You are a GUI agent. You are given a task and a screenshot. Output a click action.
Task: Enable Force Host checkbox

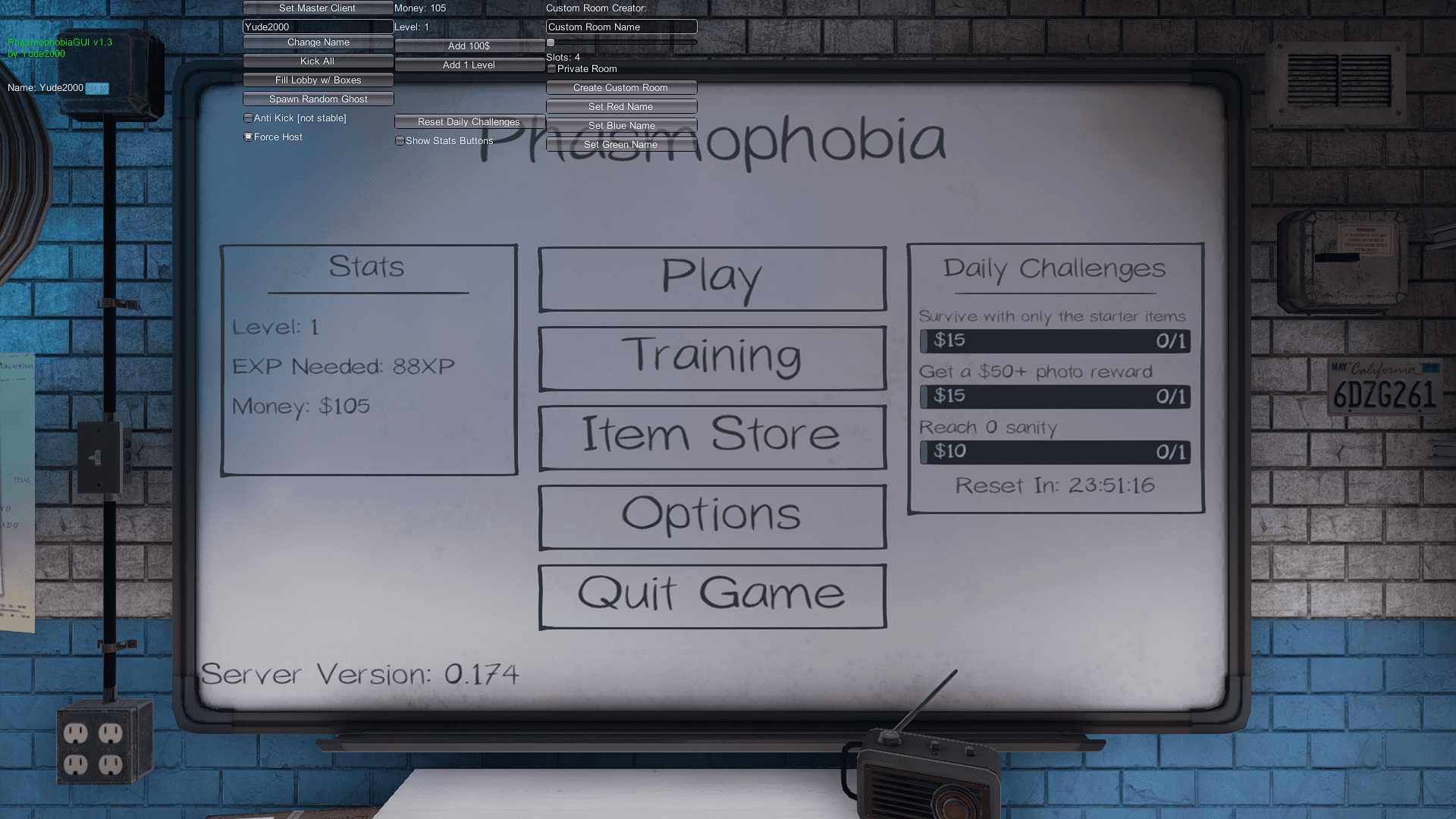click(x=248, y=136)
